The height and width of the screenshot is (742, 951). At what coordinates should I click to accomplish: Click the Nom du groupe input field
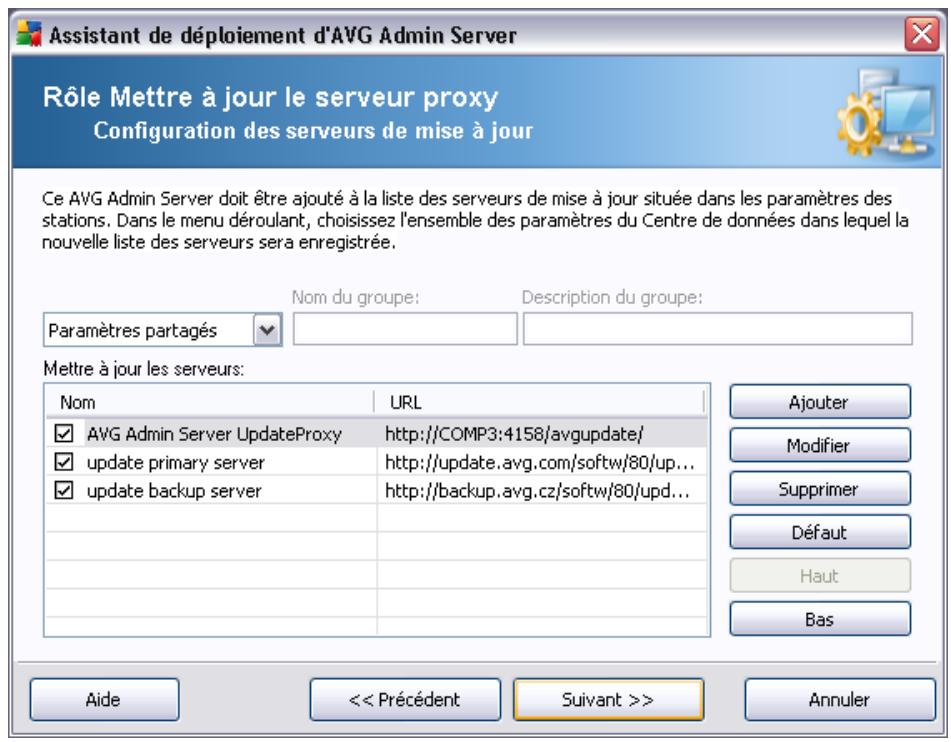[x=405, y=329]
